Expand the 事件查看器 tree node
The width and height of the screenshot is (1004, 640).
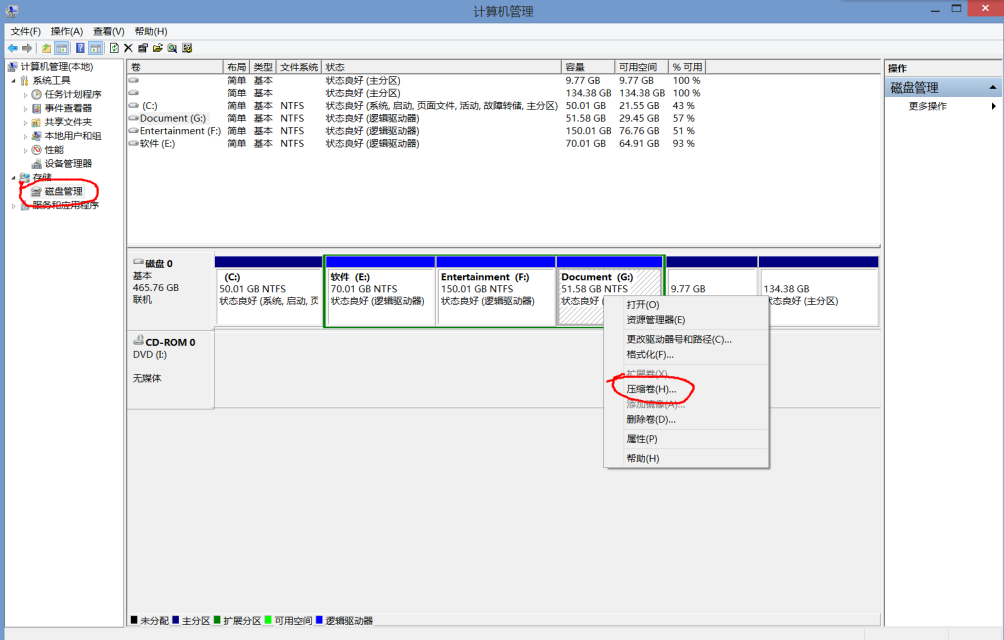coord(26,108)
